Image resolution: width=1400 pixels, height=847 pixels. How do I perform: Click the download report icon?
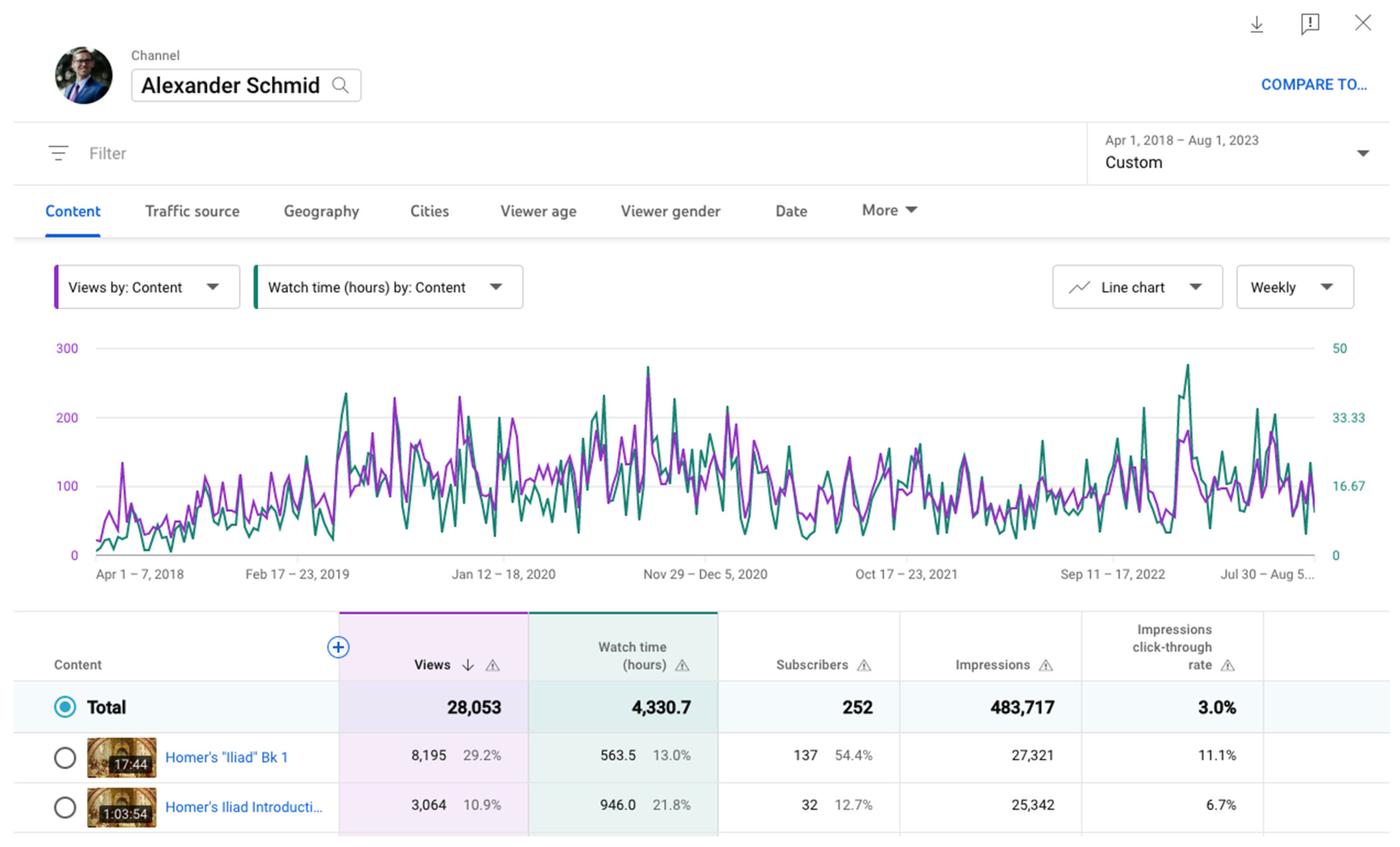click(1256, 24)
